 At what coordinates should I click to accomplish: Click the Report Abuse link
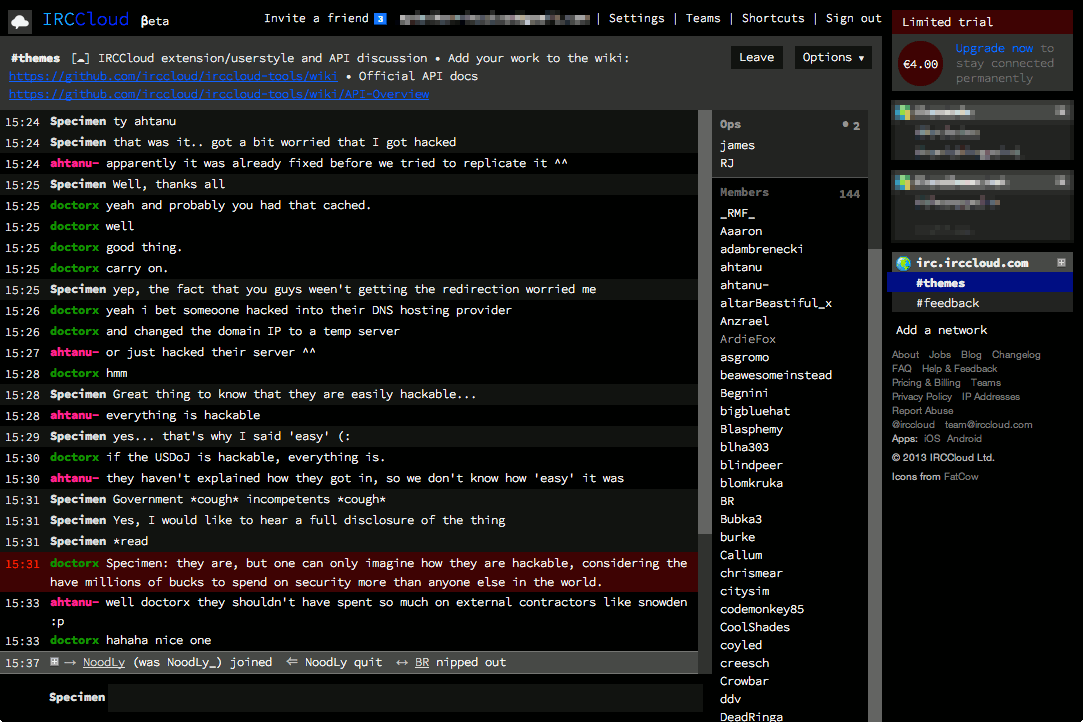tap(922, 410)
